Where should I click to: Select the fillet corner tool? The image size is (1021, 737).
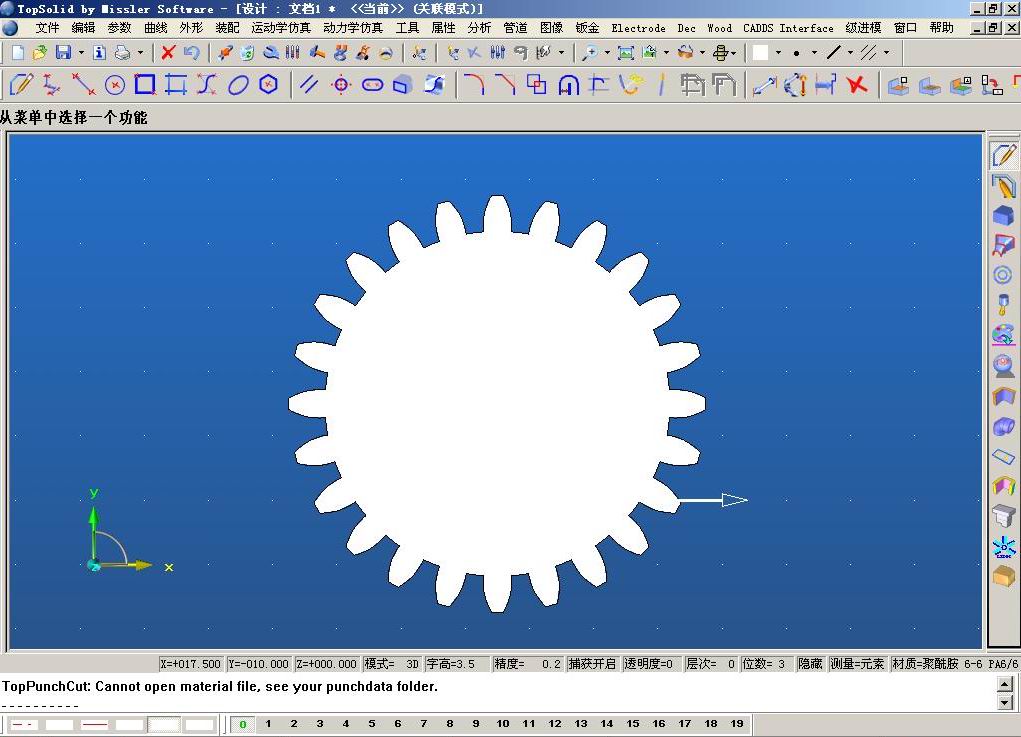point(474,85)
